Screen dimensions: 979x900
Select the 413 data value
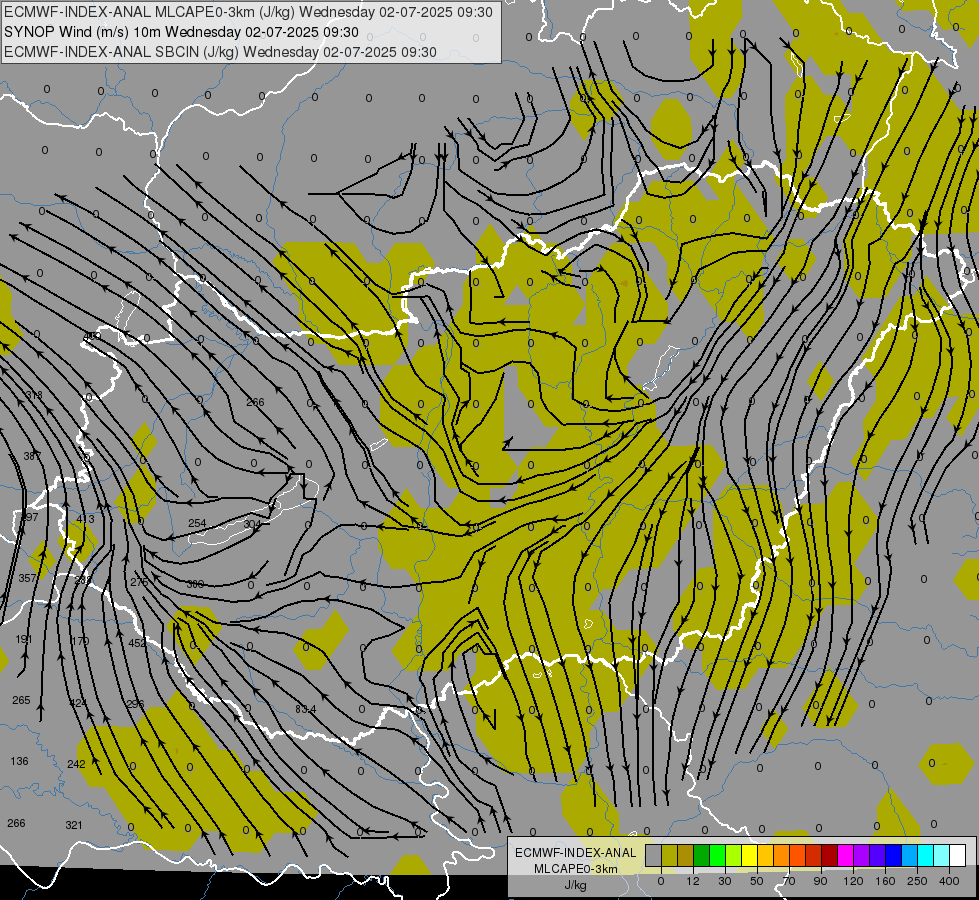86,519
